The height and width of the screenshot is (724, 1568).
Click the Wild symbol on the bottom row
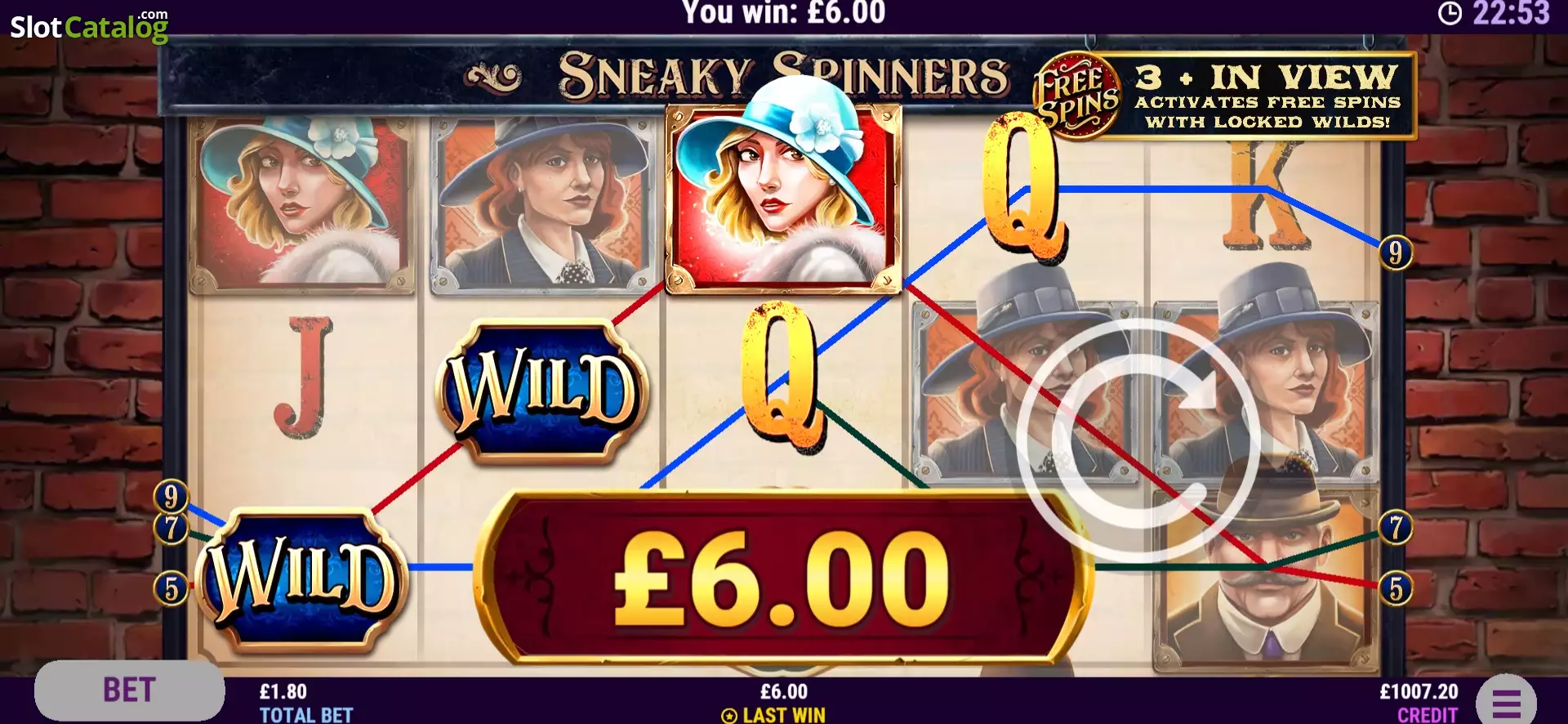tap(301, 580)
